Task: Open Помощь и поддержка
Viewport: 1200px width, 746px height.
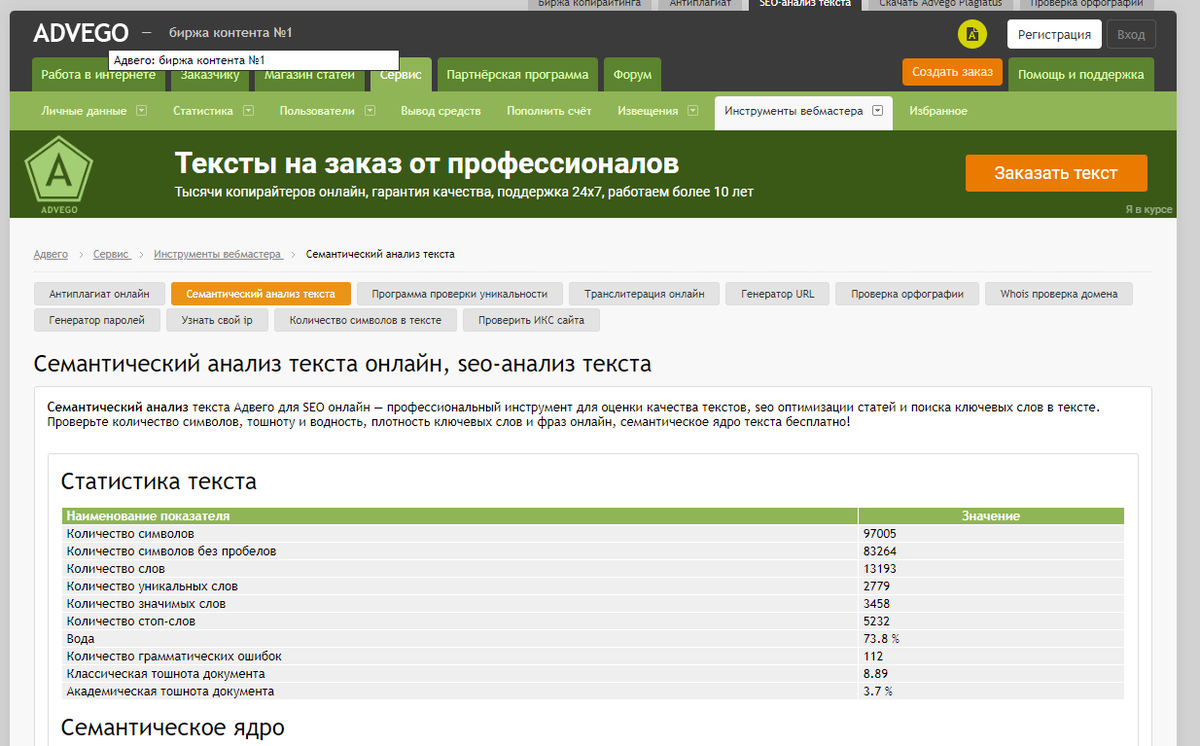Action: click(1081, 75)
